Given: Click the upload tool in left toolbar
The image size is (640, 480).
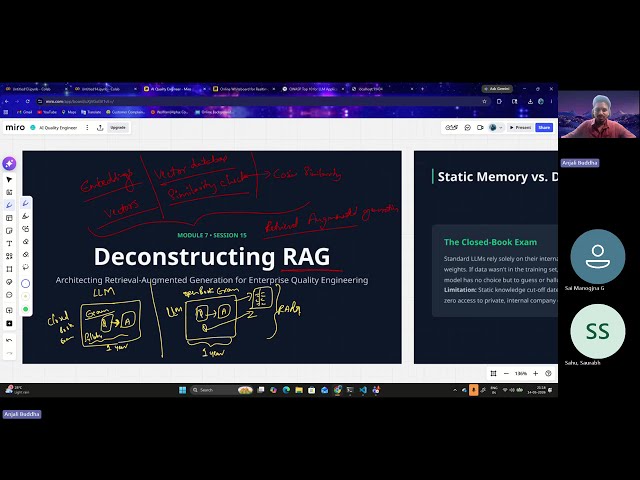Looking at the screenshot, I should (x=9, y=310).
